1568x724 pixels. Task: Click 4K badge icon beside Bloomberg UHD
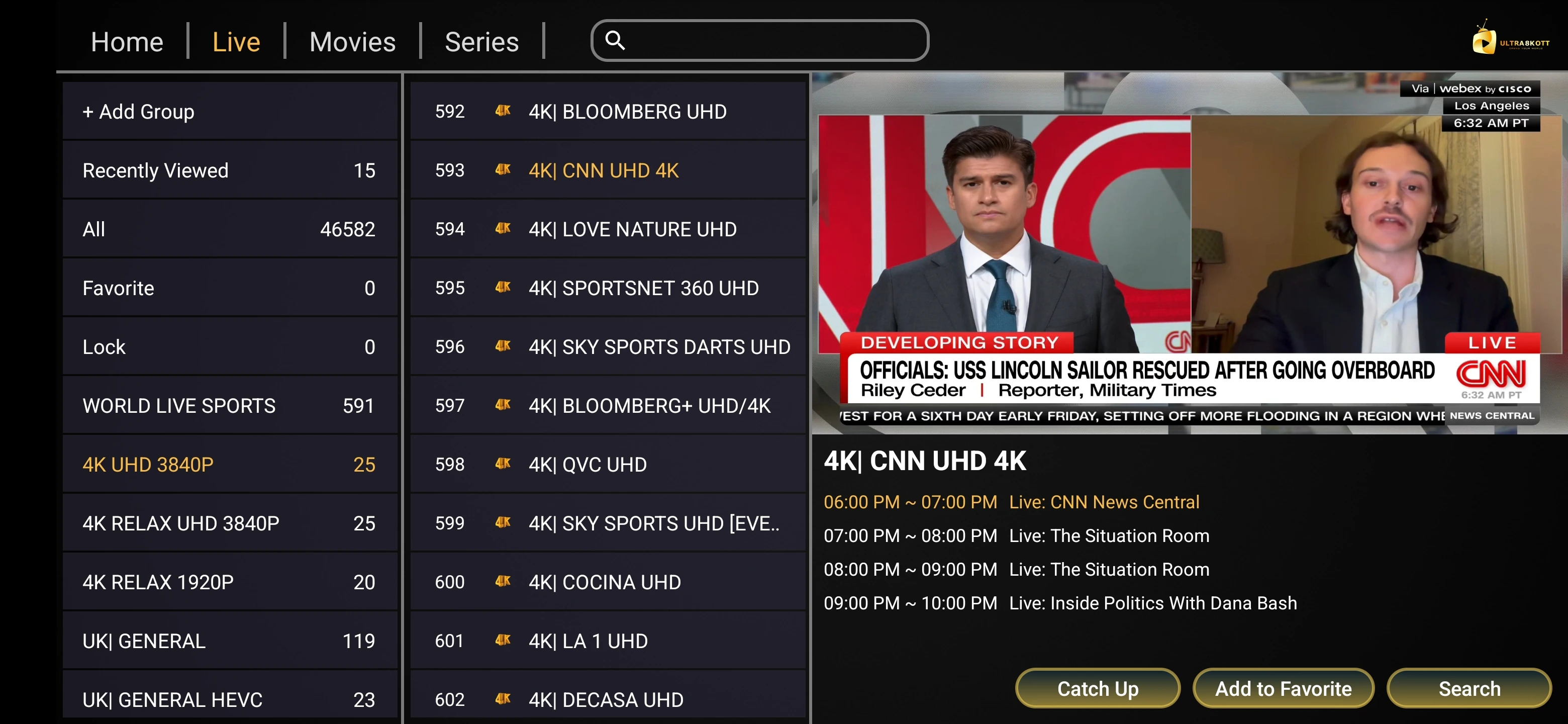503,111
